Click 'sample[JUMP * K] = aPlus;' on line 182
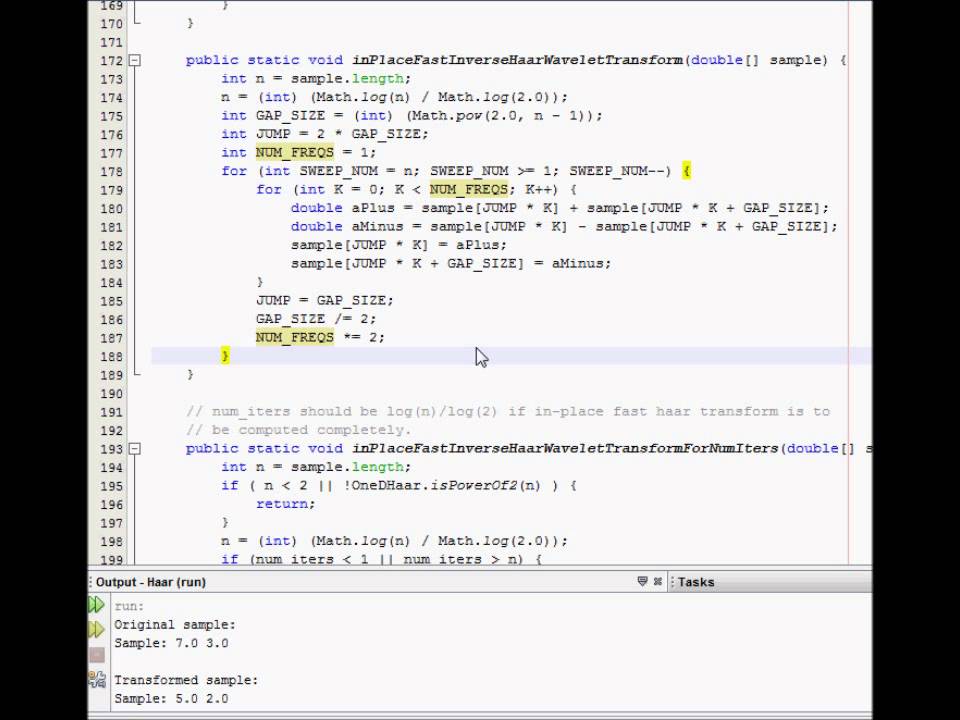 pos(399,244)
